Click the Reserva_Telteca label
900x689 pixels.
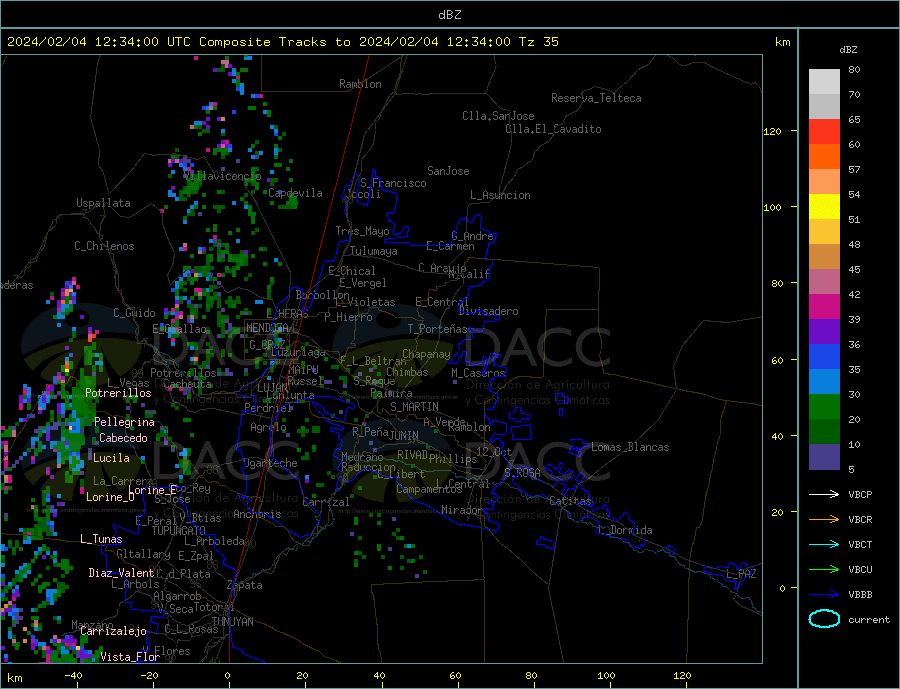(596, 98)
